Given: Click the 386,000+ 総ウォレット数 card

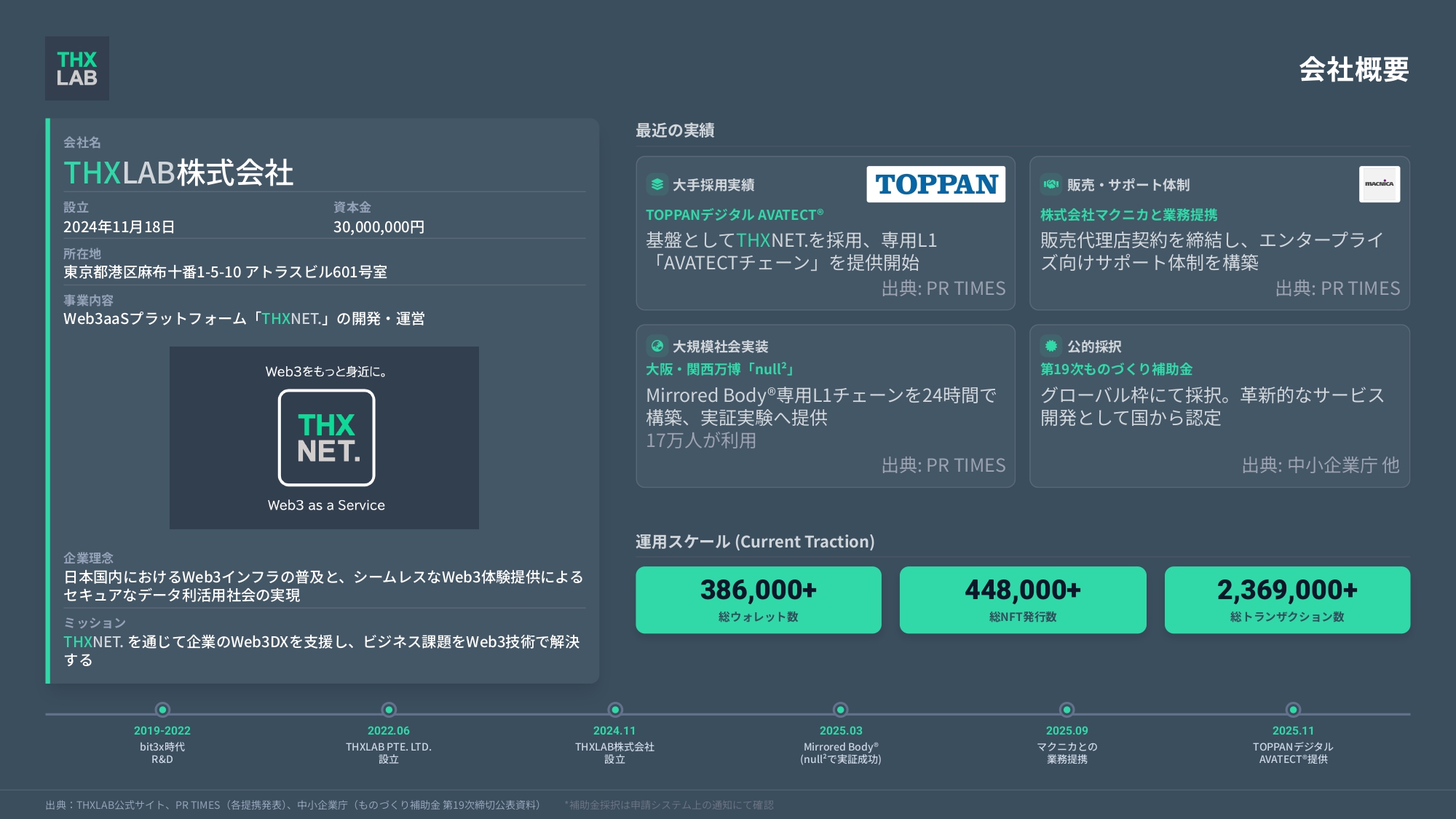Looking at the screenshot, I should [x=758, y=600].
